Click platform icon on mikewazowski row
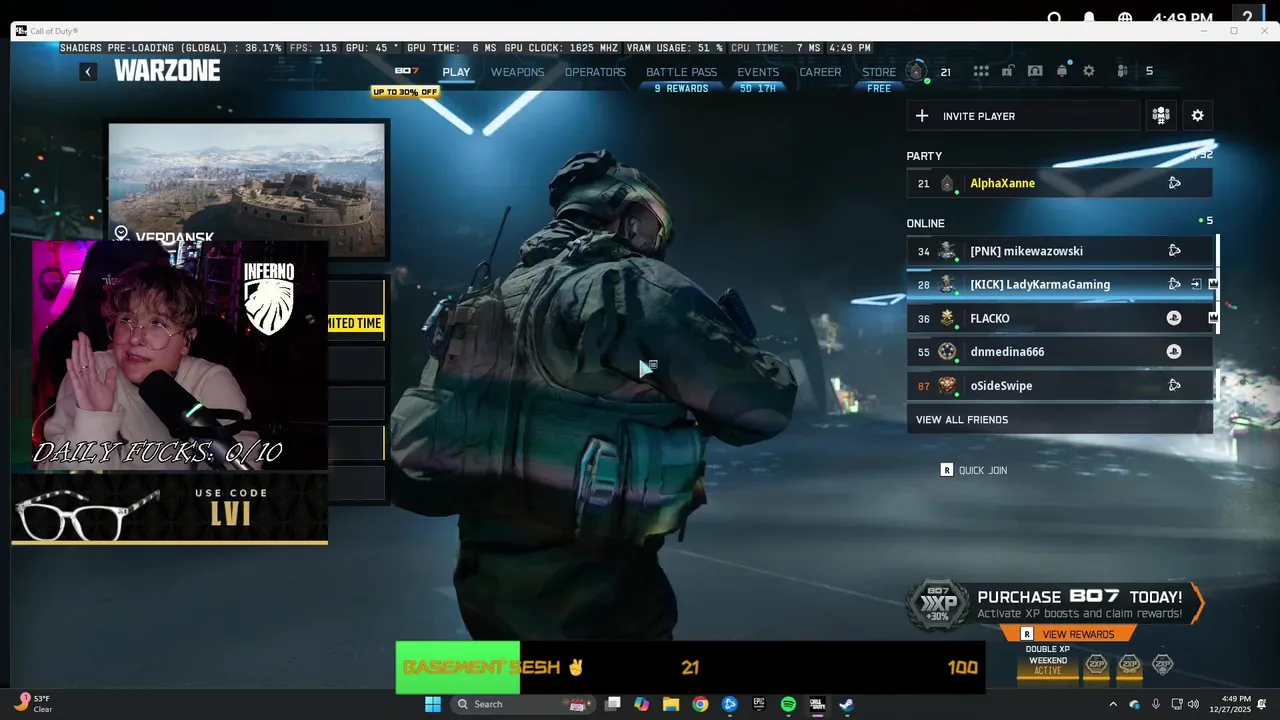This screenshot has width=1280, height=720. pyautogui.click(x=1175, y=251)
